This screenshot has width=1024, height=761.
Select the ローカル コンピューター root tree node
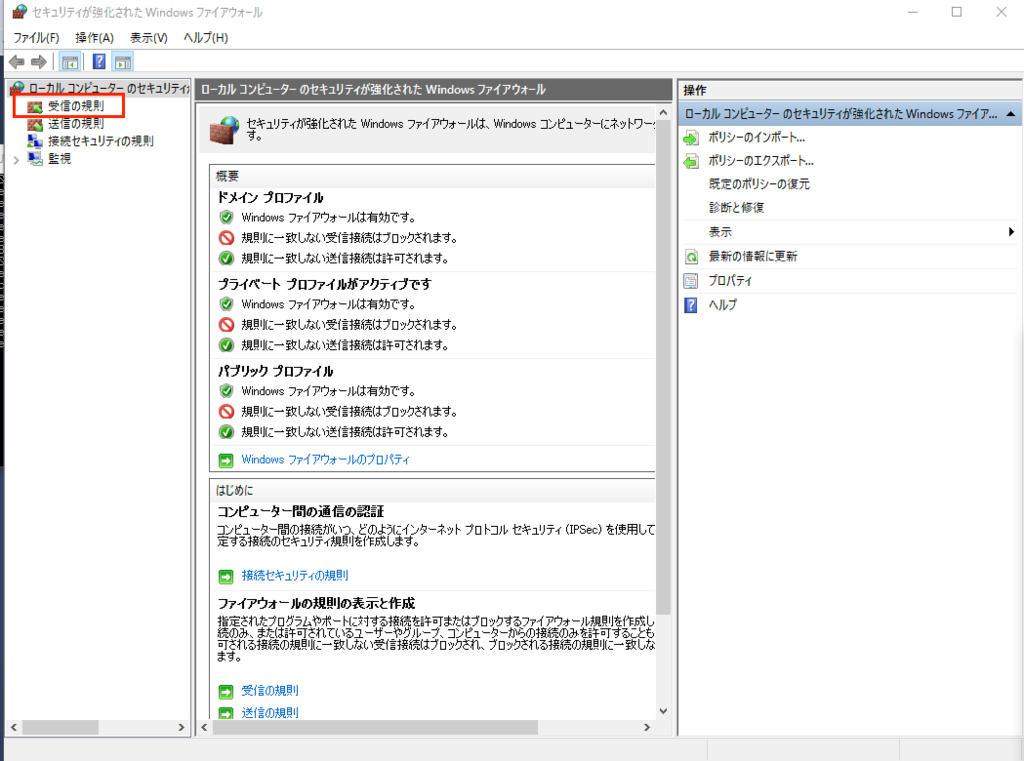108,88
